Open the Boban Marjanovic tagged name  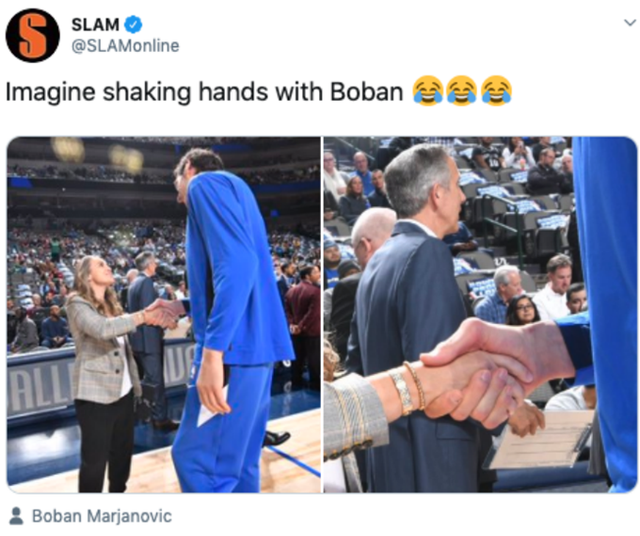(x=102, y=516)
